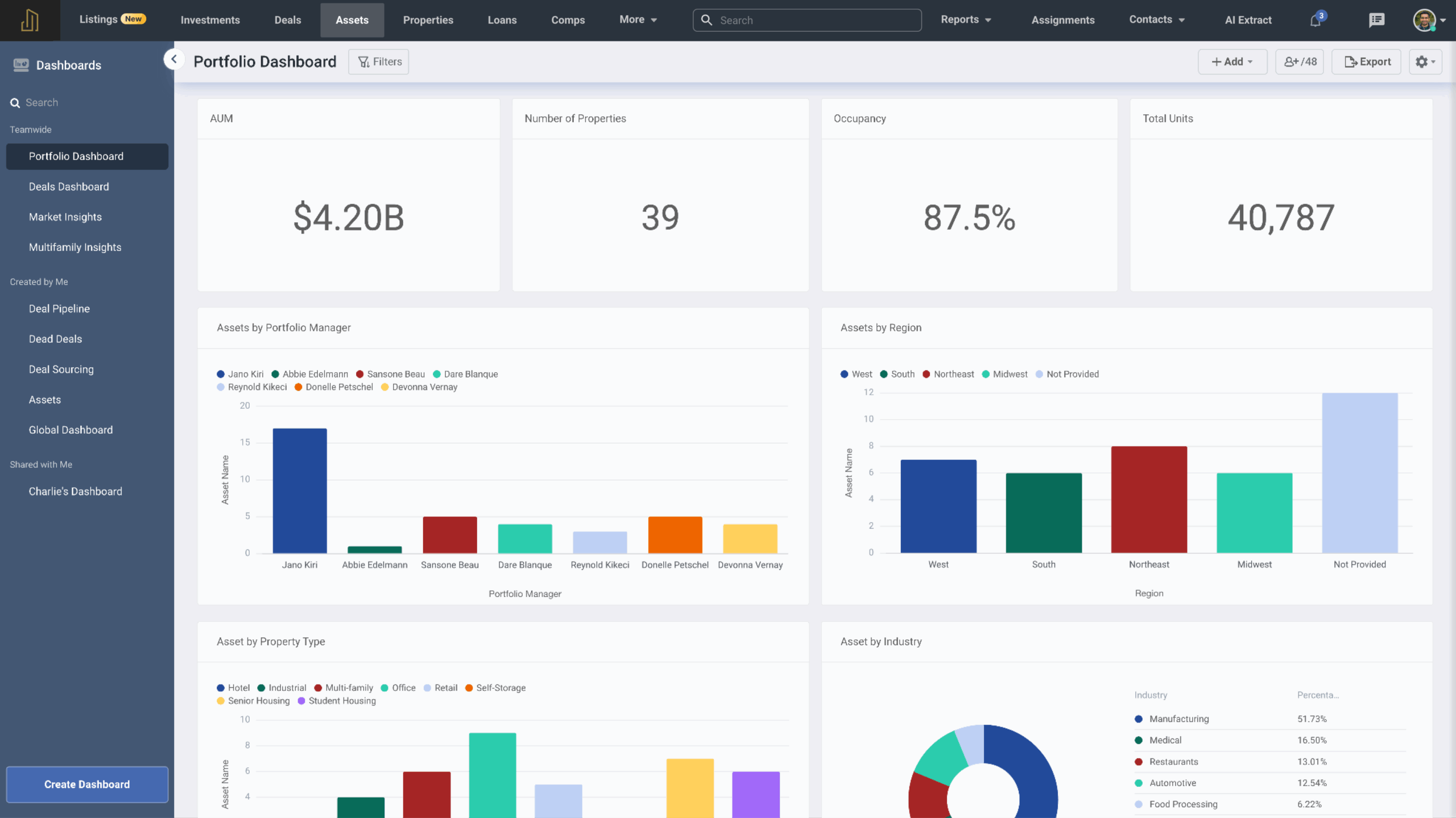Toggle the Jano Kiri legend series
This screenshot has width=1456, height=818.
[x=240, y=374]
